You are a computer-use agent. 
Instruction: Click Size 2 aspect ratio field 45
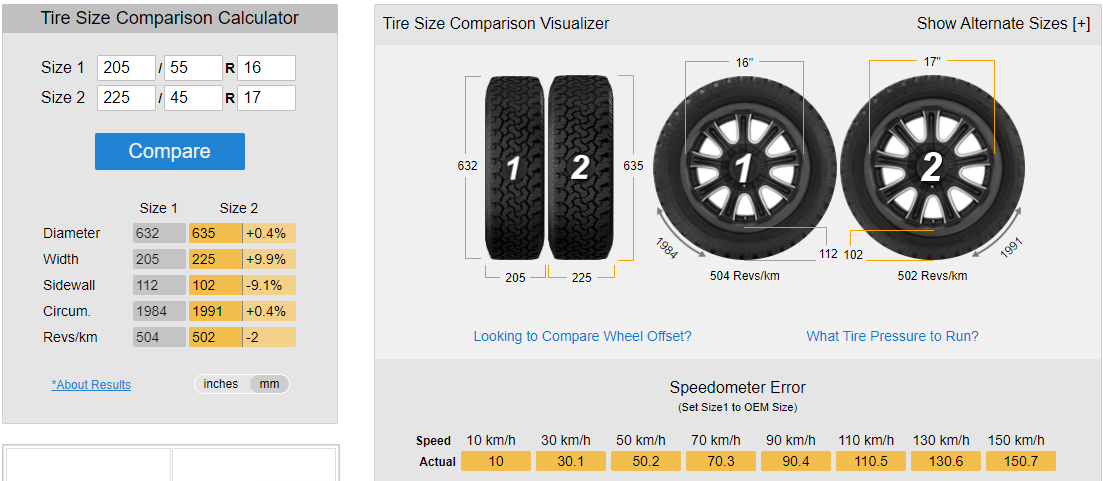coord(193,98)
